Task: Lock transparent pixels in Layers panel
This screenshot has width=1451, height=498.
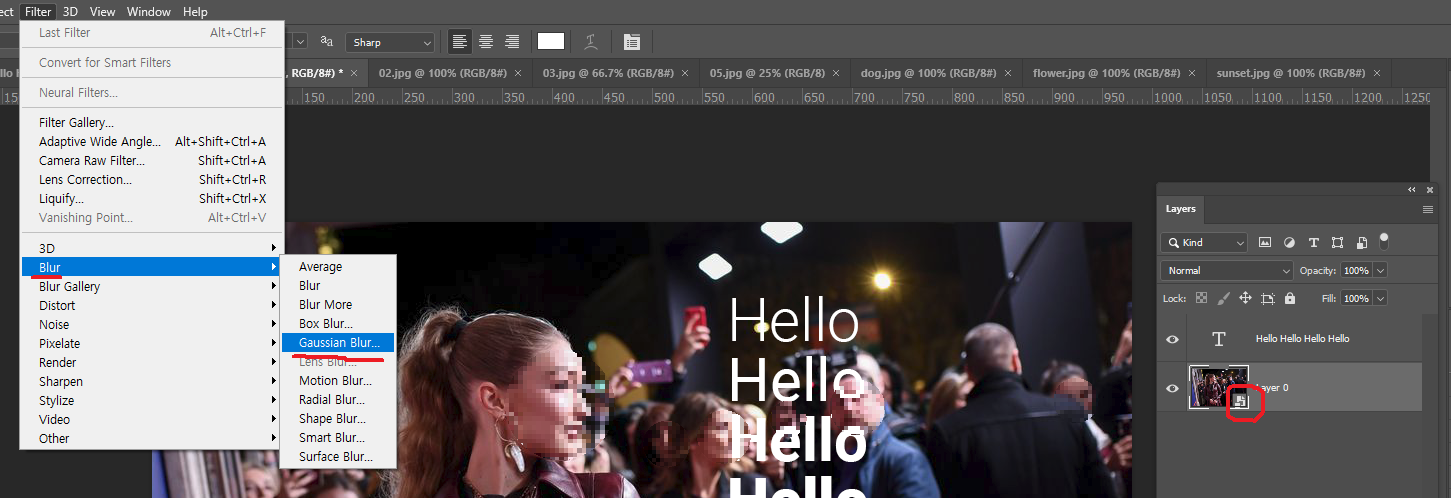Action: [1201, 298]
